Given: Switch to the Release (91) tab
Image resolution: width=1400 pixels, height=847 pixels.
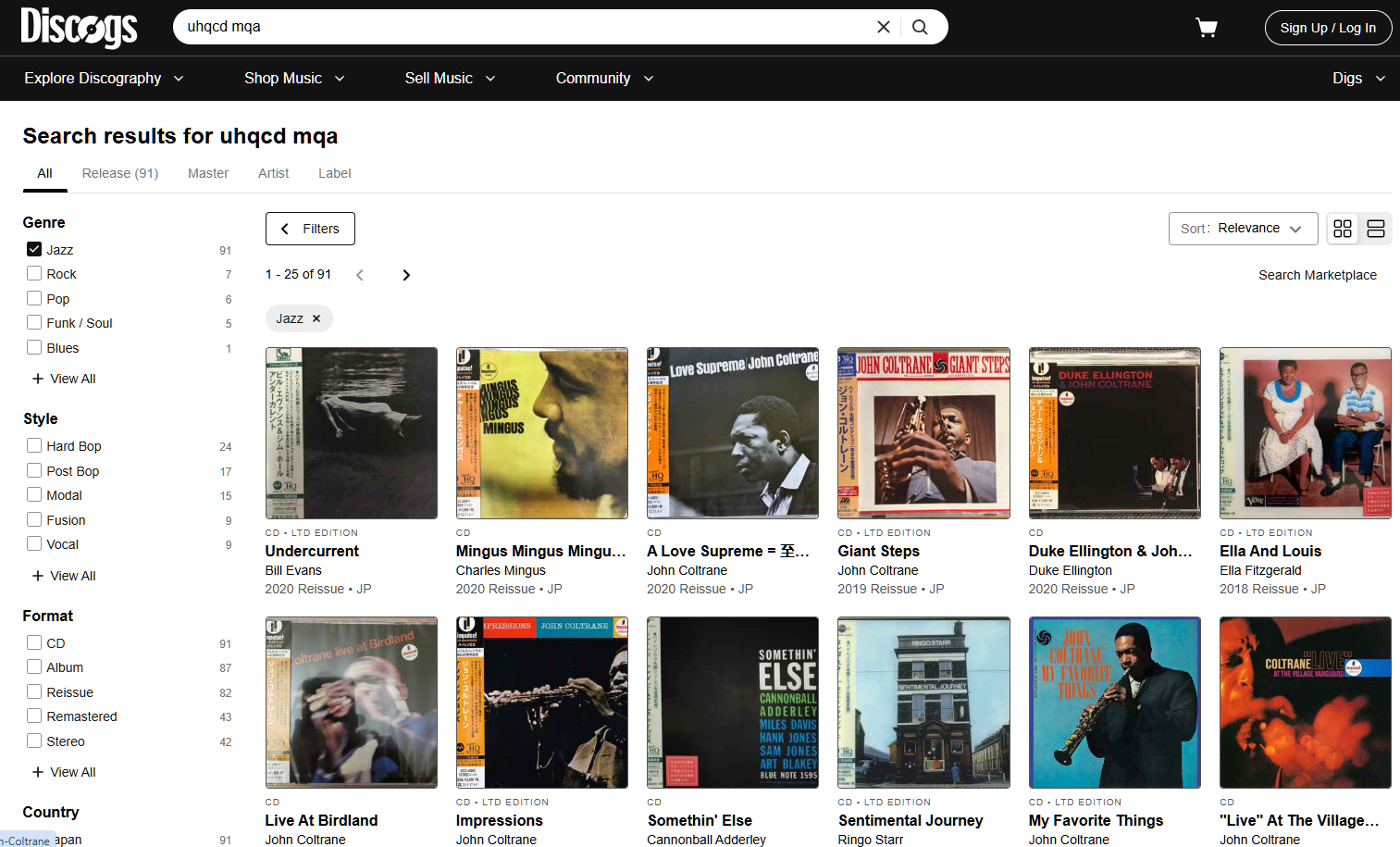Looking at the screenshot, I should pyautogui.click(x=120, y=173).
